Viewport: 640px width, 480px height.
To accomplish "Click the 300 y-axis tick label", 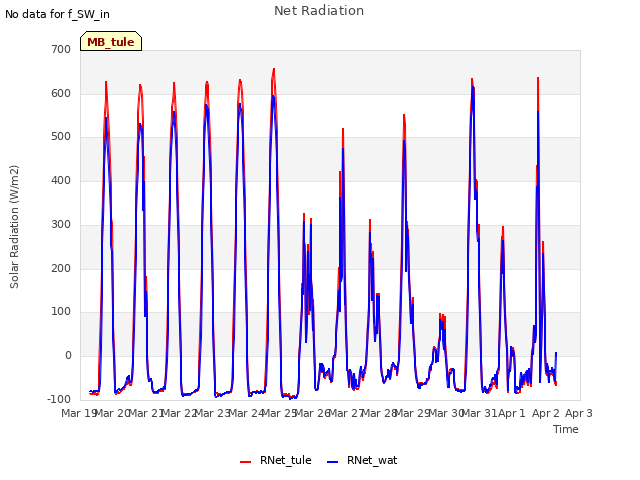I will [x=61, y=224].
